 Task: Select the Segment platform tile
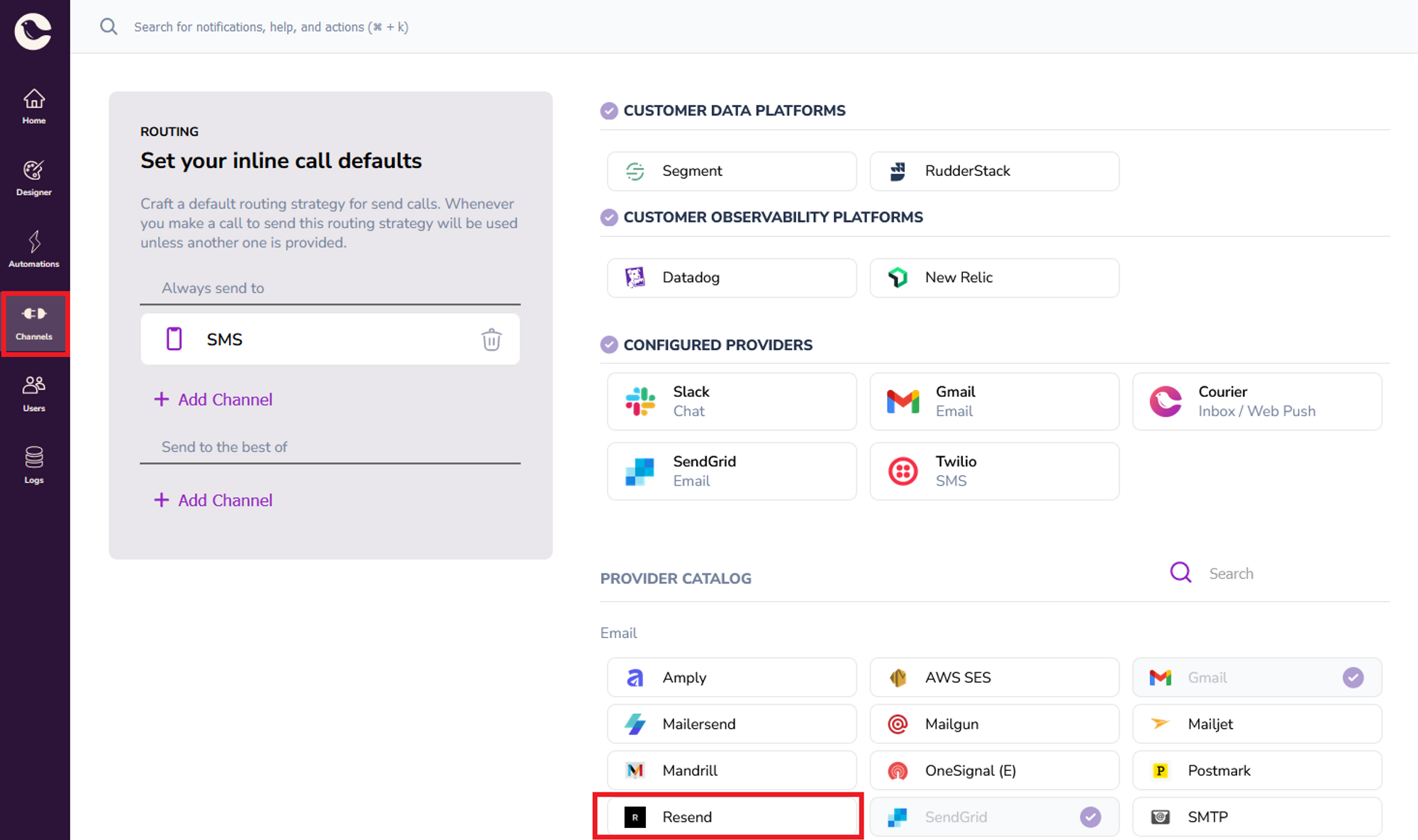click(x=731, y=171)
